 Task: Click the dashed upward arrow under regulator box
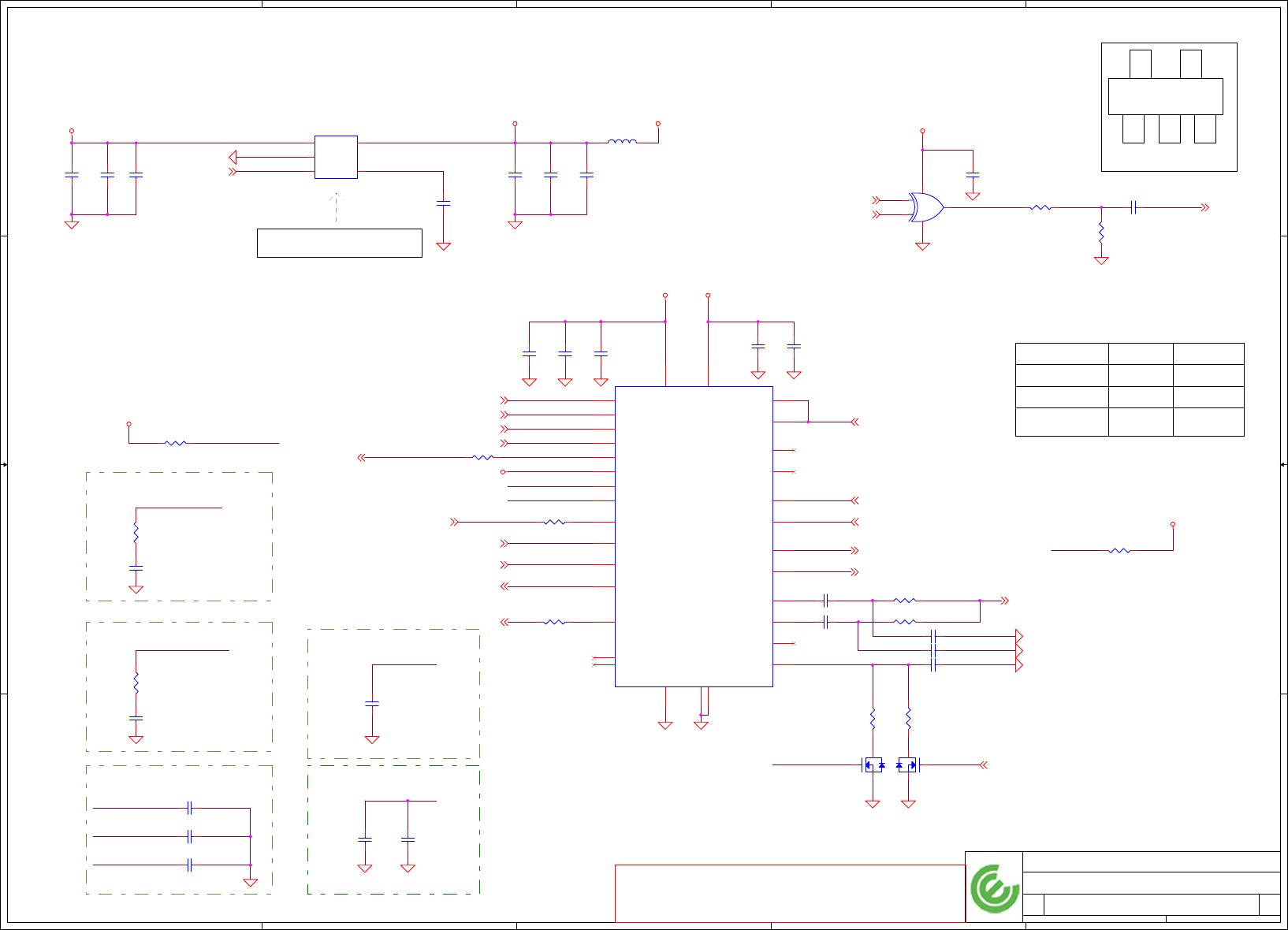pos(336,206)
